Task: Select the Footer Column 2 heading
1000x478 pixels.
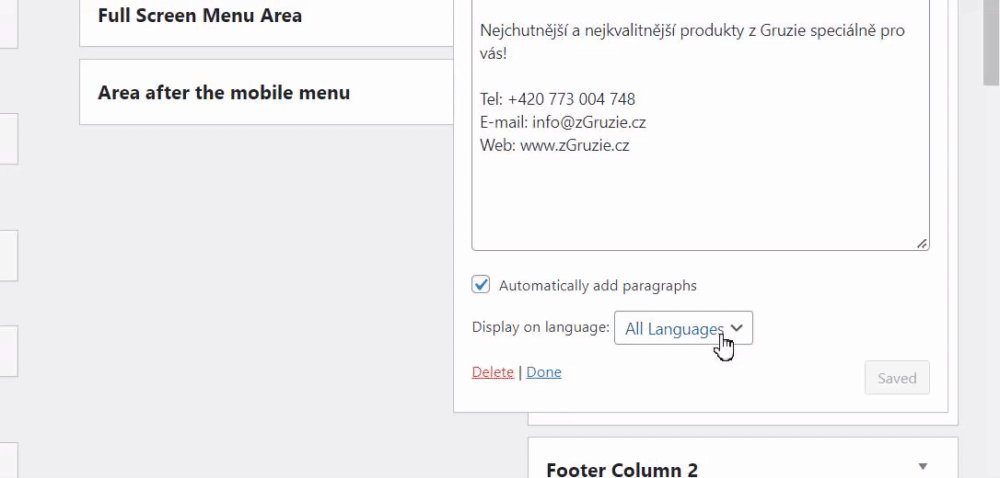Action: point(622,469)
